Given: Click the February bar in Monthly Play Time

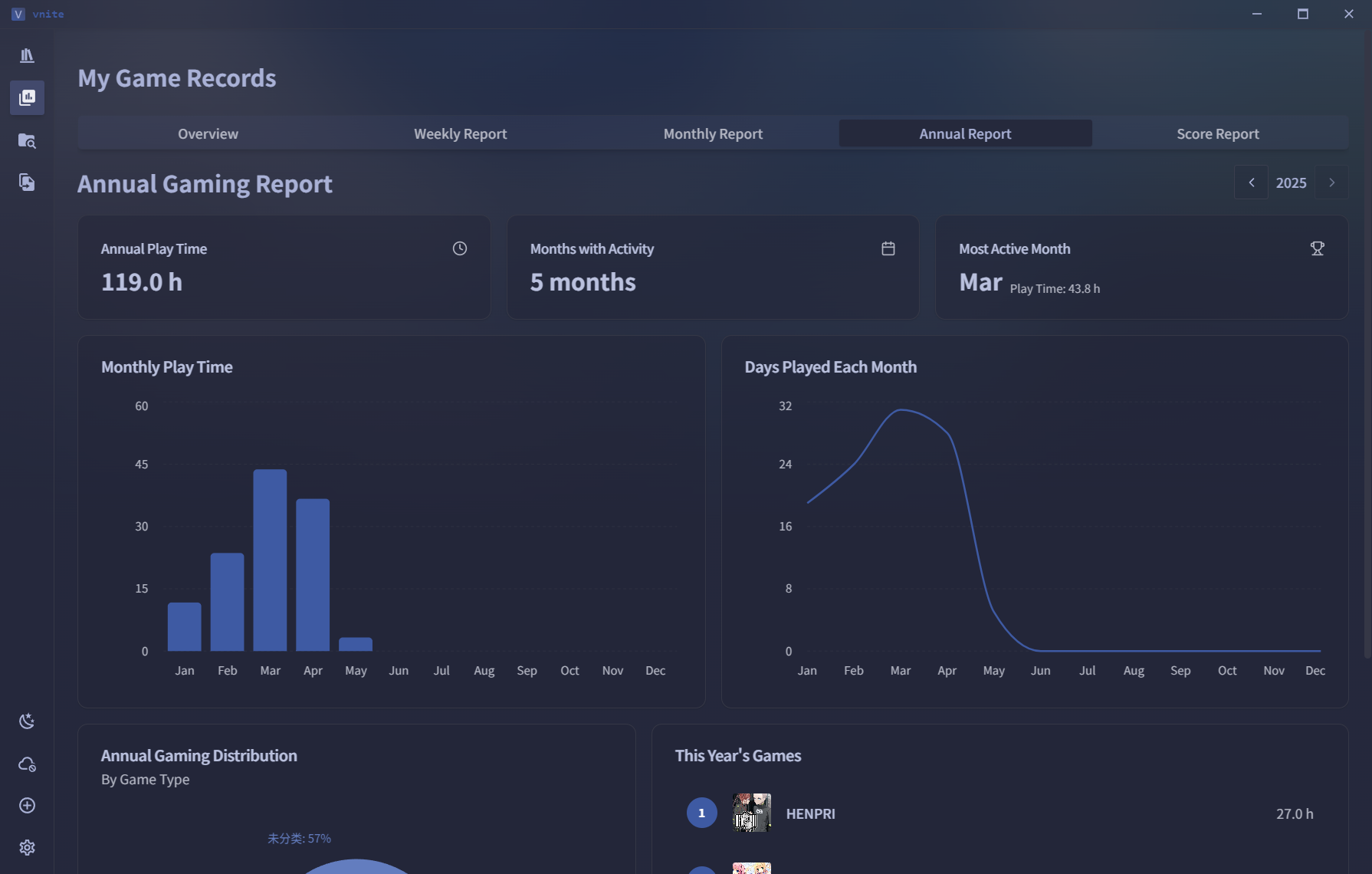Looking at the screenshot, I should point(228,602).
